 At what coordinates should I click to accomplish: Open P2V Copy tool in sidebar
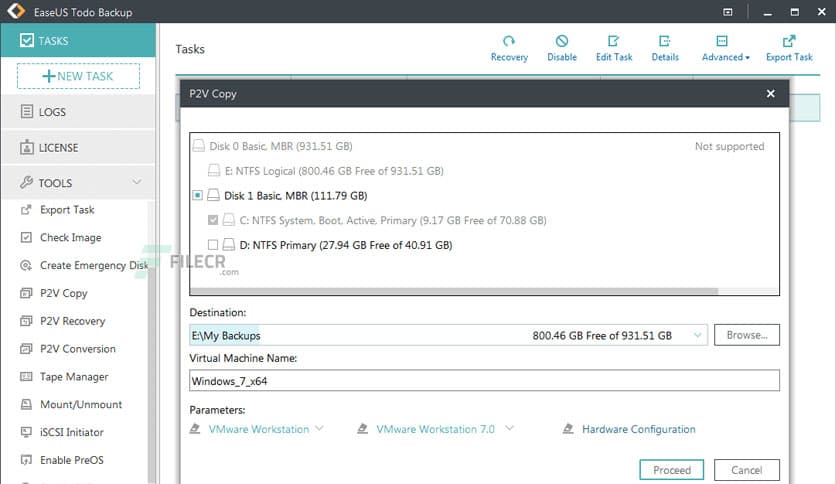point(63,293)
